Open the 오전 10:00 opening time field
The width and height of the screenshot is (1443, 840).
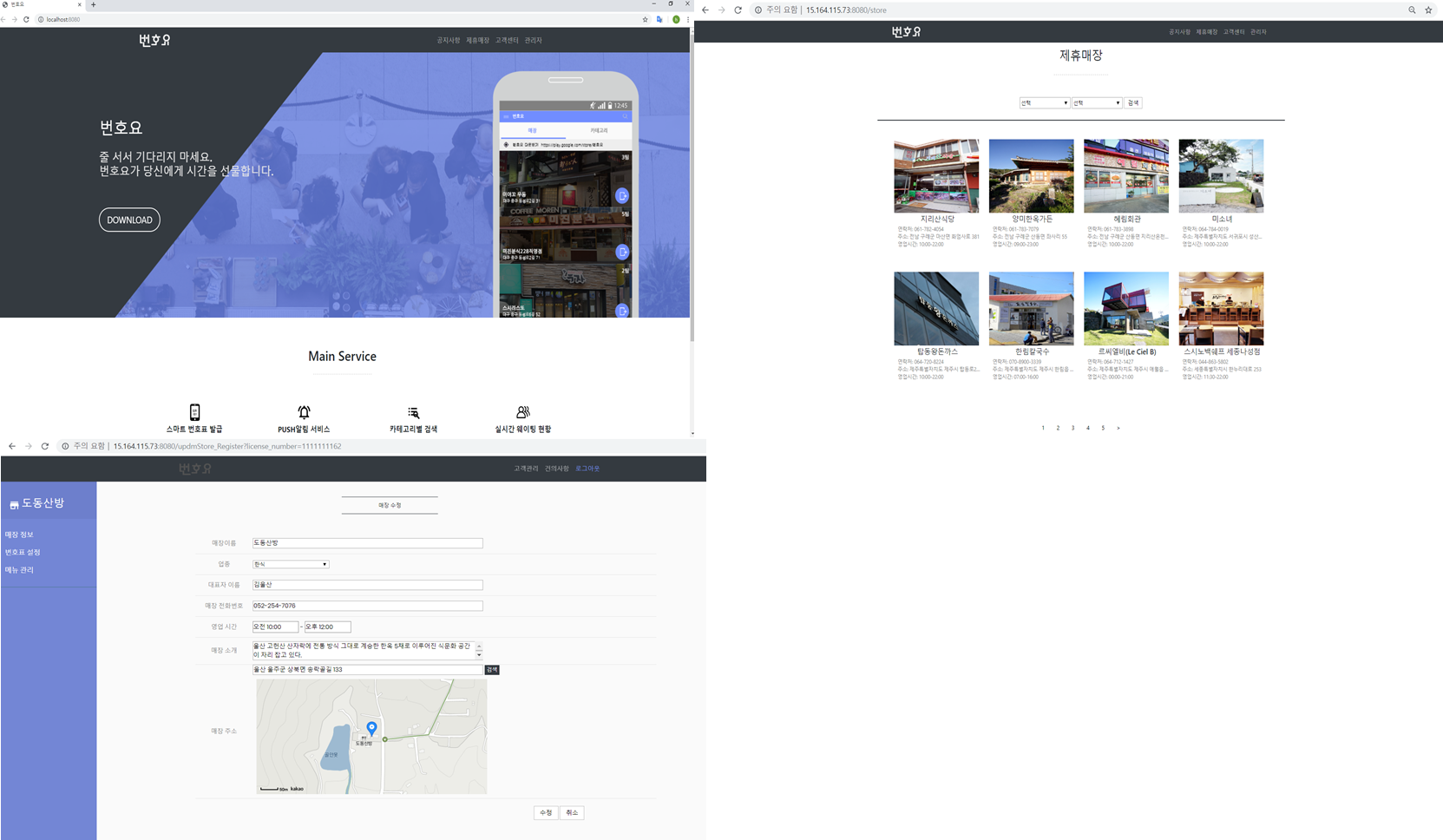point(275,627)
